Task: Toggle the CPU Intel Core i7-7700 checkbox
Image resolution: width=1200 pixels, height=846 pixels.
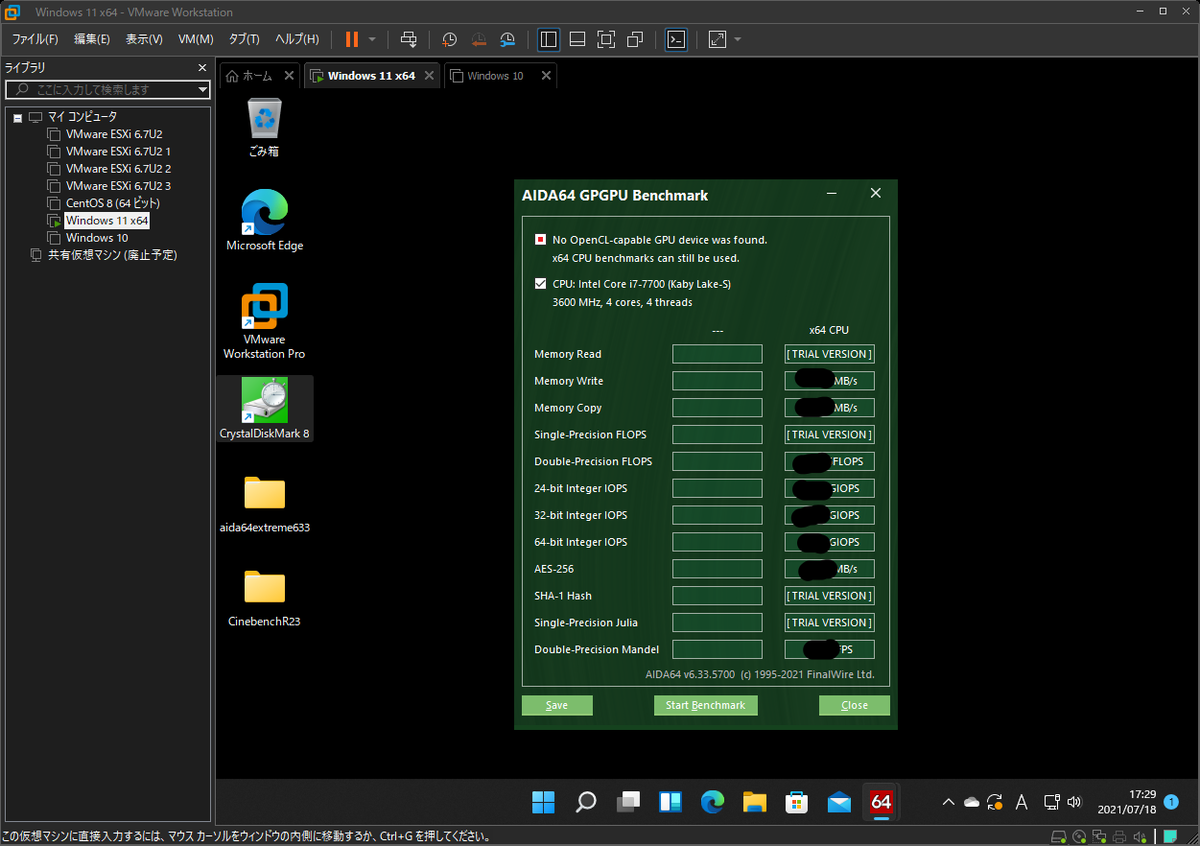Action: point(541,284)
